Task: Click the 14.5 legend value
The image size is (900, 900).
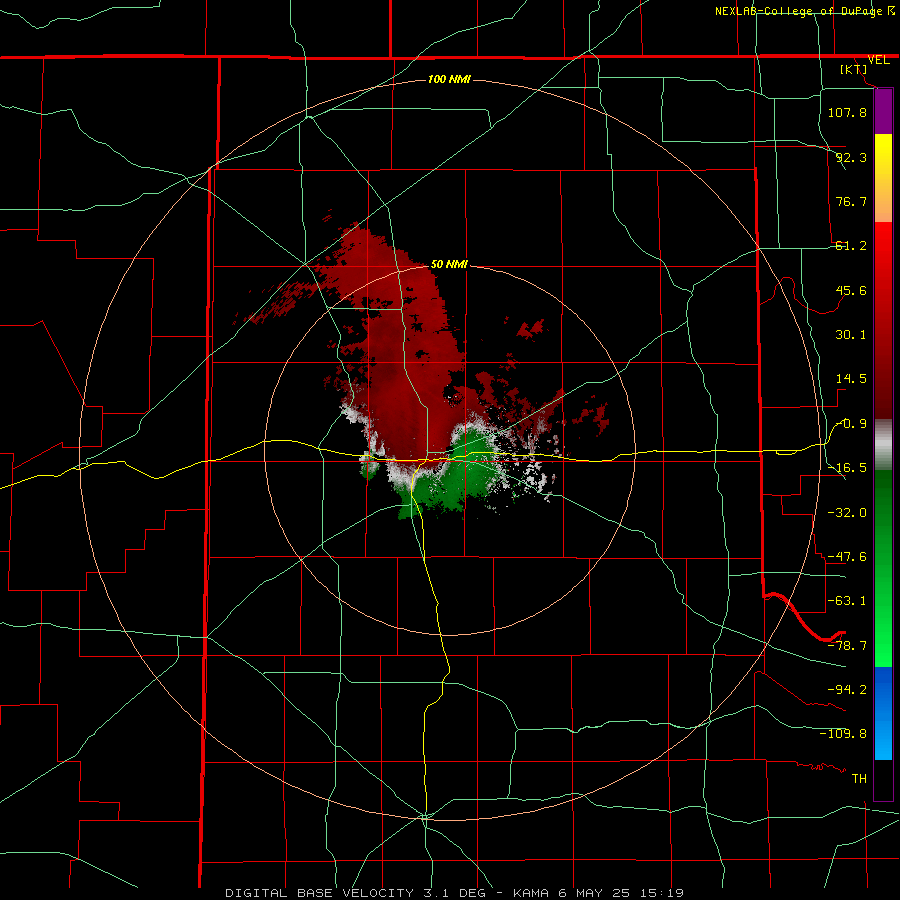Action: [851, 379]
